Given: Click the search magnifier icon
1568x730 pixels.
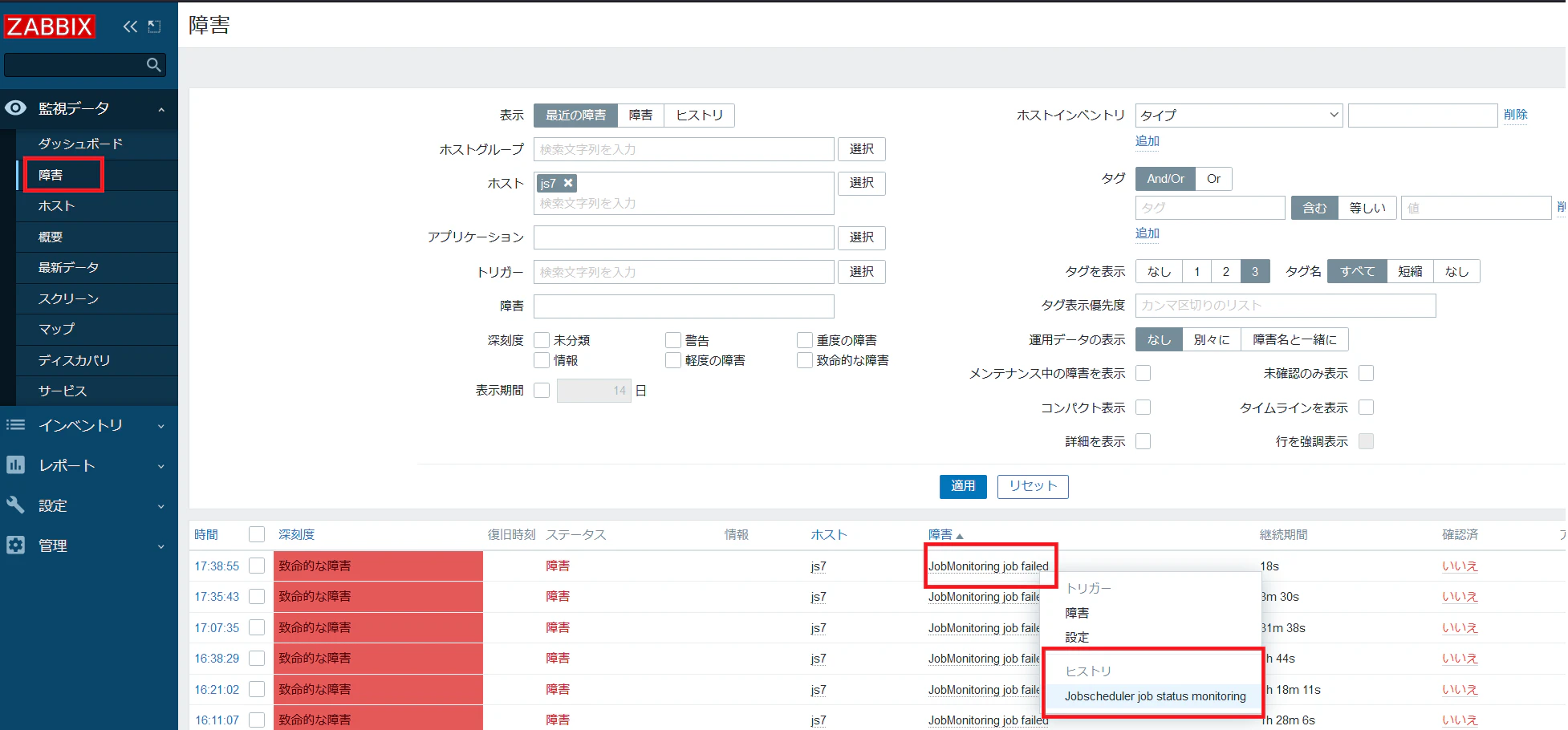Looking at the screenshot, I should pos(154,65).
